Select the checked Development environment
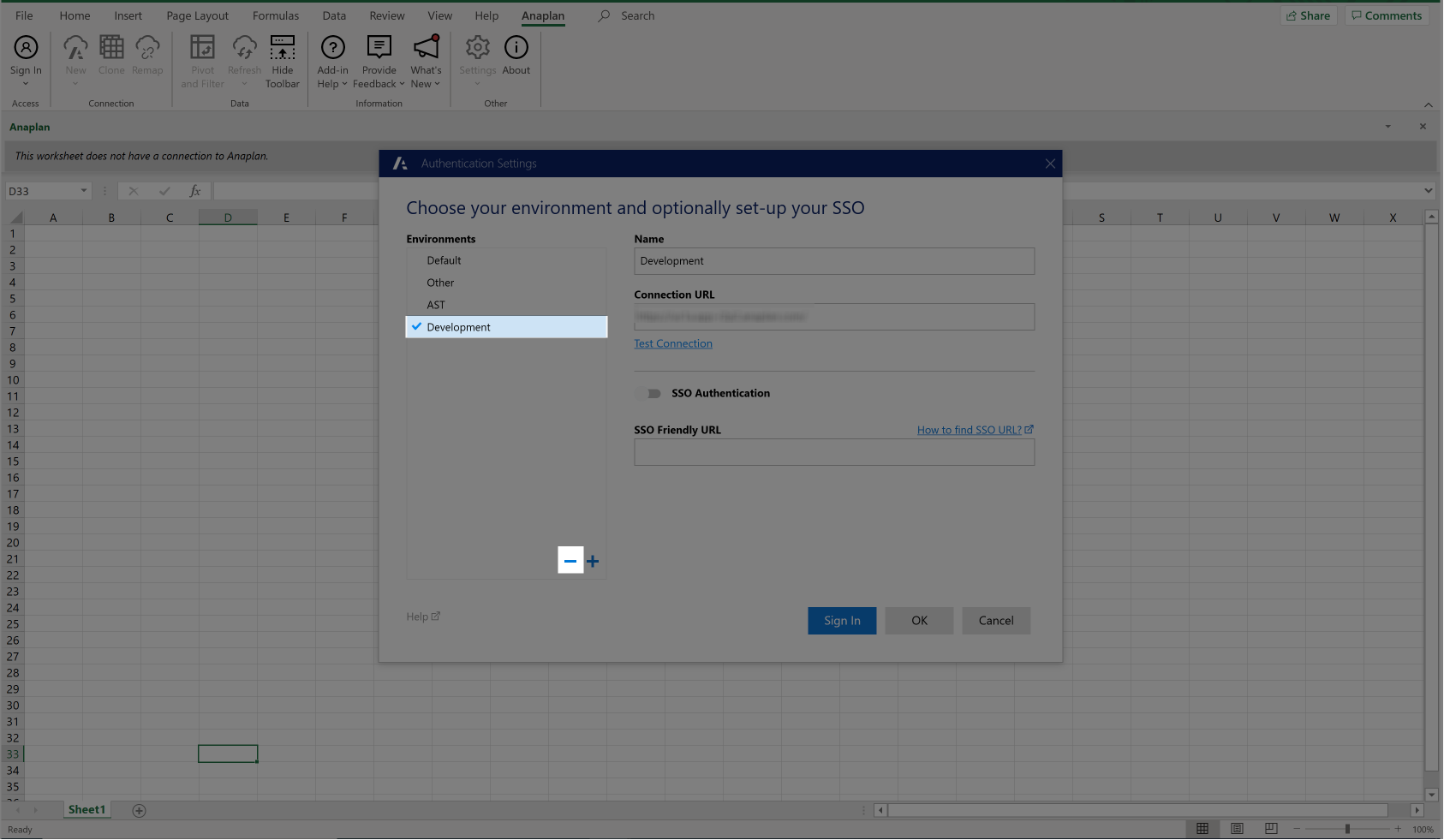The height and width of the screenshot is (840, 1444). [506, 327]
